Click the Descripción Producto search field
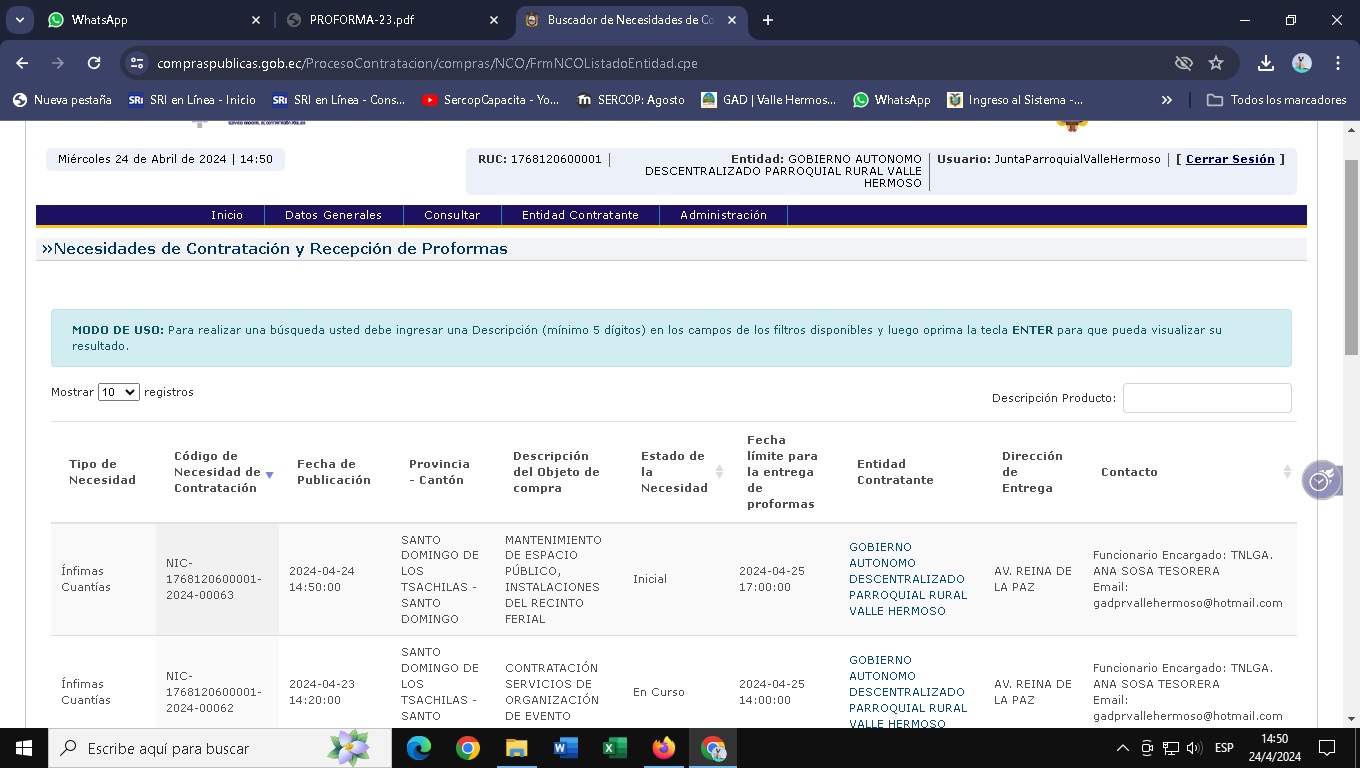 [1207, 398]
